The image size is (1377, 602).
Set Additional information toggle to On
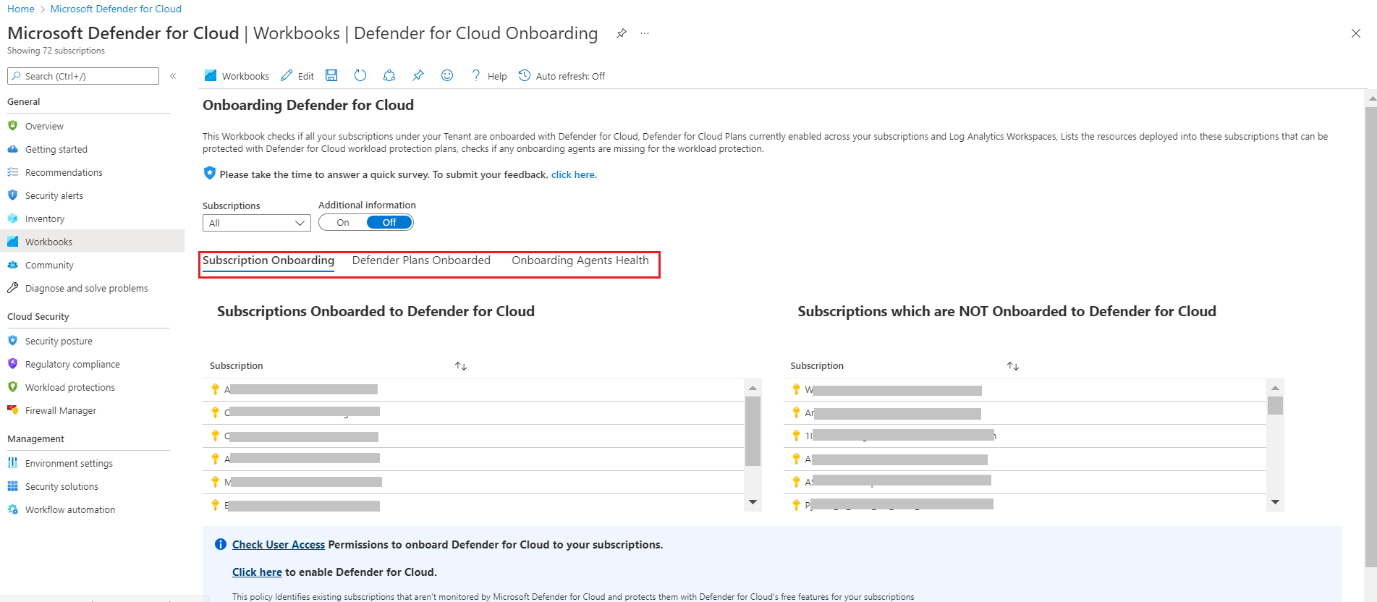pos(343,223)
